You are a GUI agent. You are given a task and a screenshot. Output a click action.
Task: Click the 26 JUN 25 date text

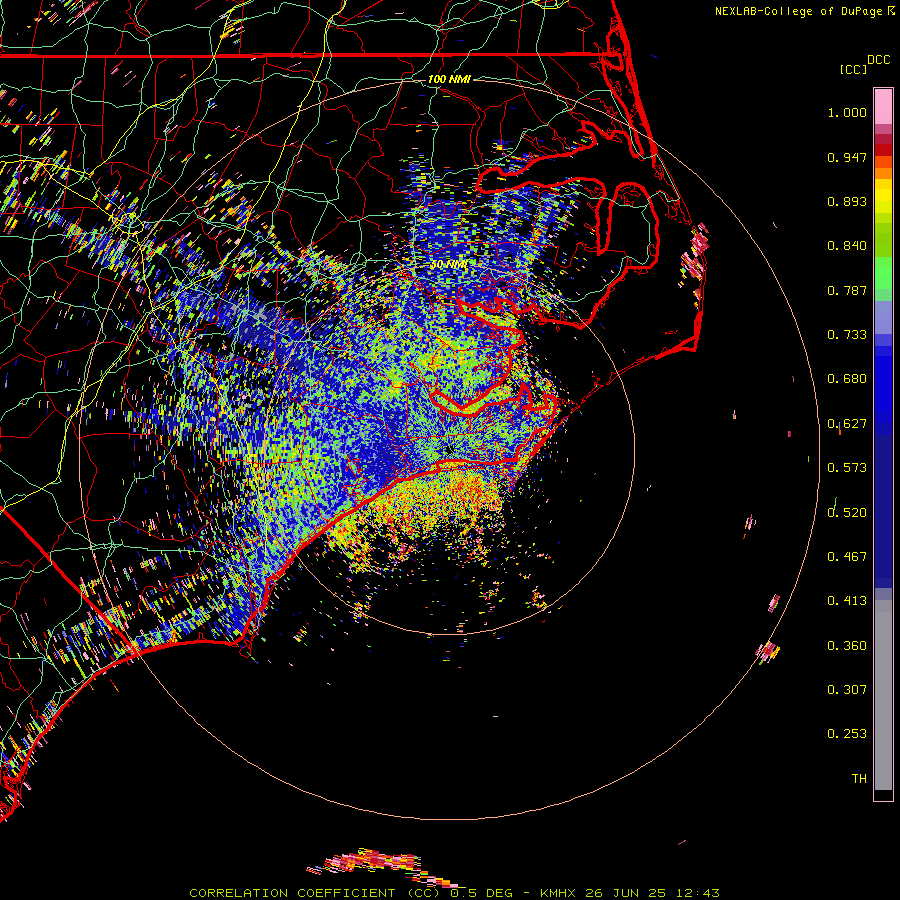click(x=626, y=893)
